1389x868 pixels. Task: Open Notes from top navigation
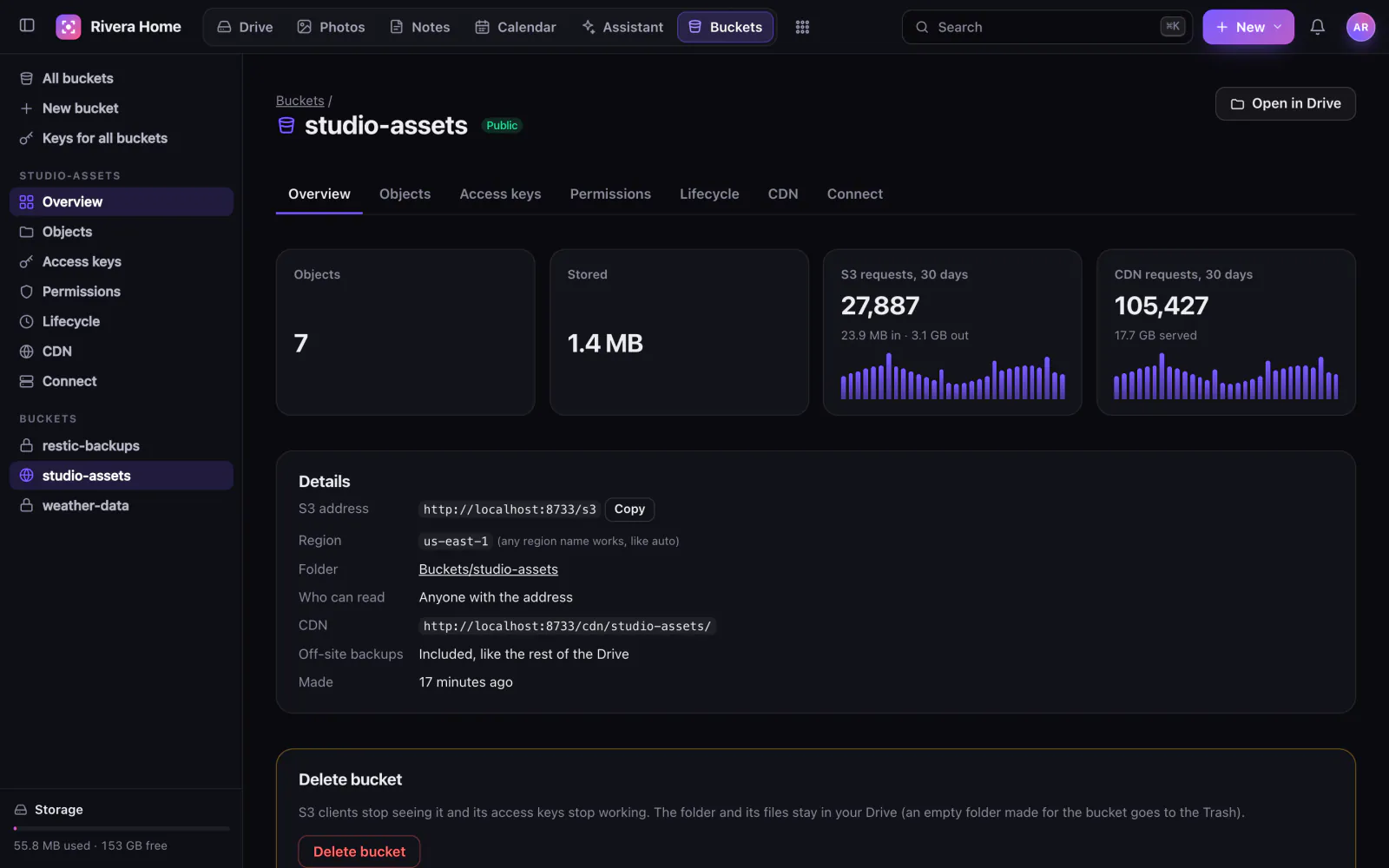click(x=420, y=27)
